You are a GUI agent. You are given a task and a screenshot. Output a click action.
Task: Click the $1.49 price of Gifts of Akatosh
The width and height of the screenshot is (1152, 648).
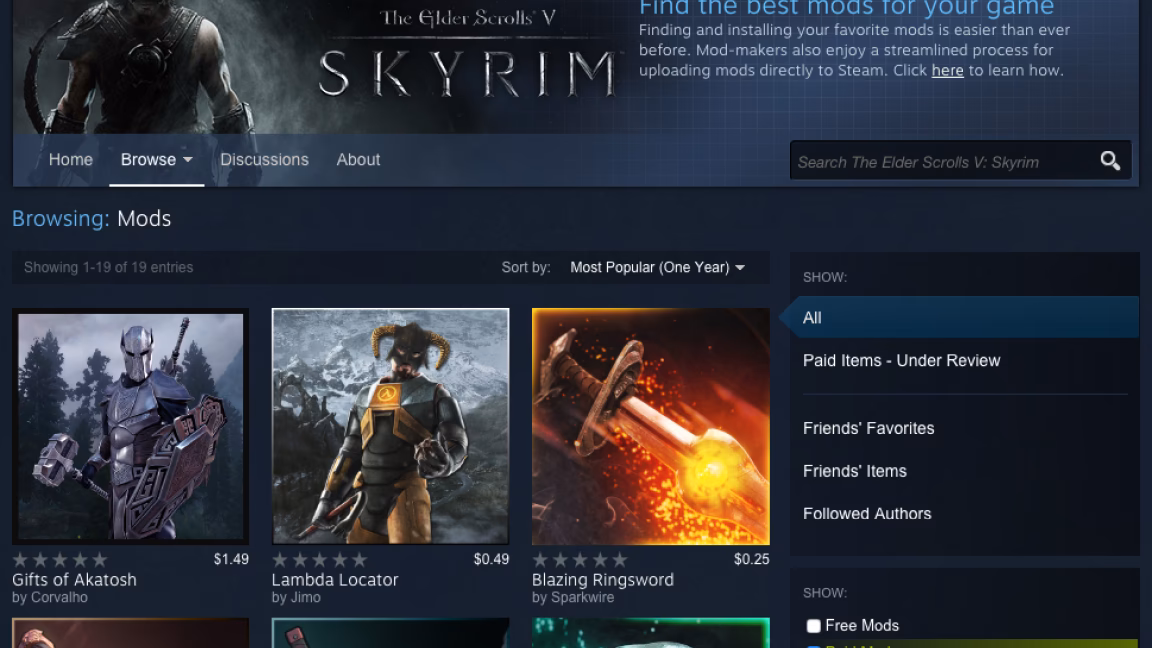pos(231,559)
